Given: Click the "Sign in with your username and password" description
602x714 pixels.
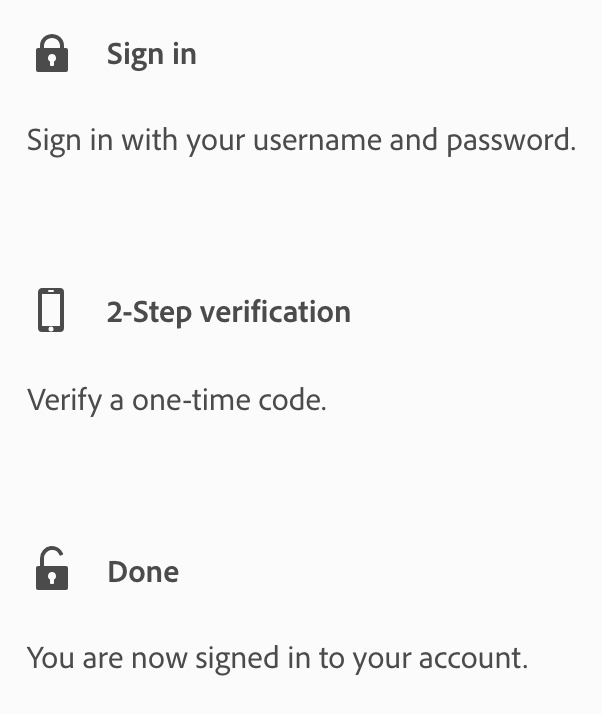Looking at the screenshot, I should tap(301, 140).
